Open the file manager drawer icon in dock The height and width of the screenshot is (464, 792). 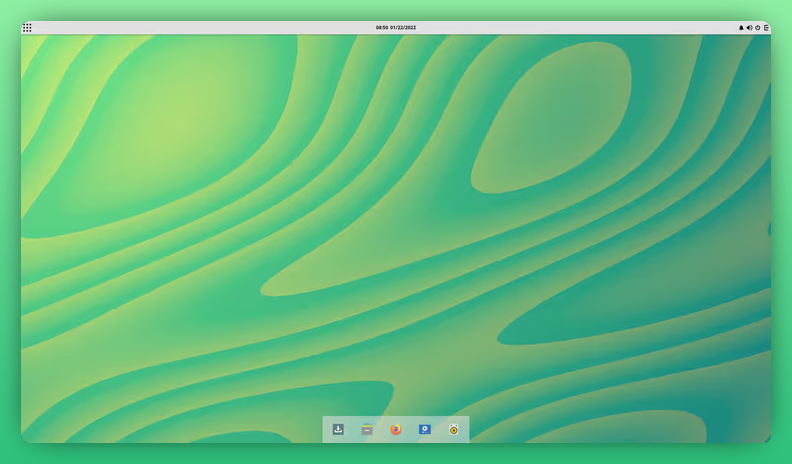coord(367,429)
